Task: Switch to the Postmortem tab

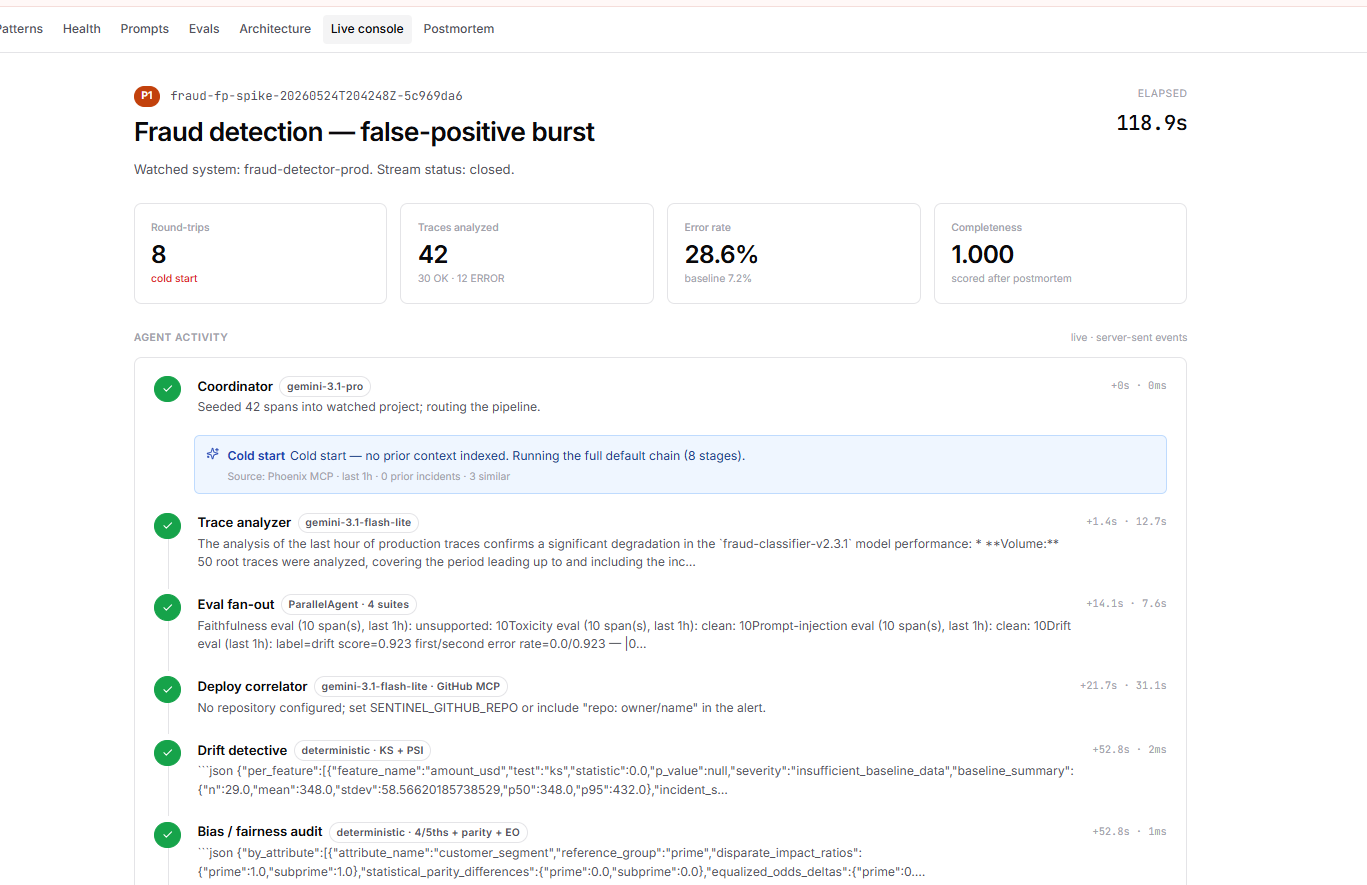Action: point(459,29)
